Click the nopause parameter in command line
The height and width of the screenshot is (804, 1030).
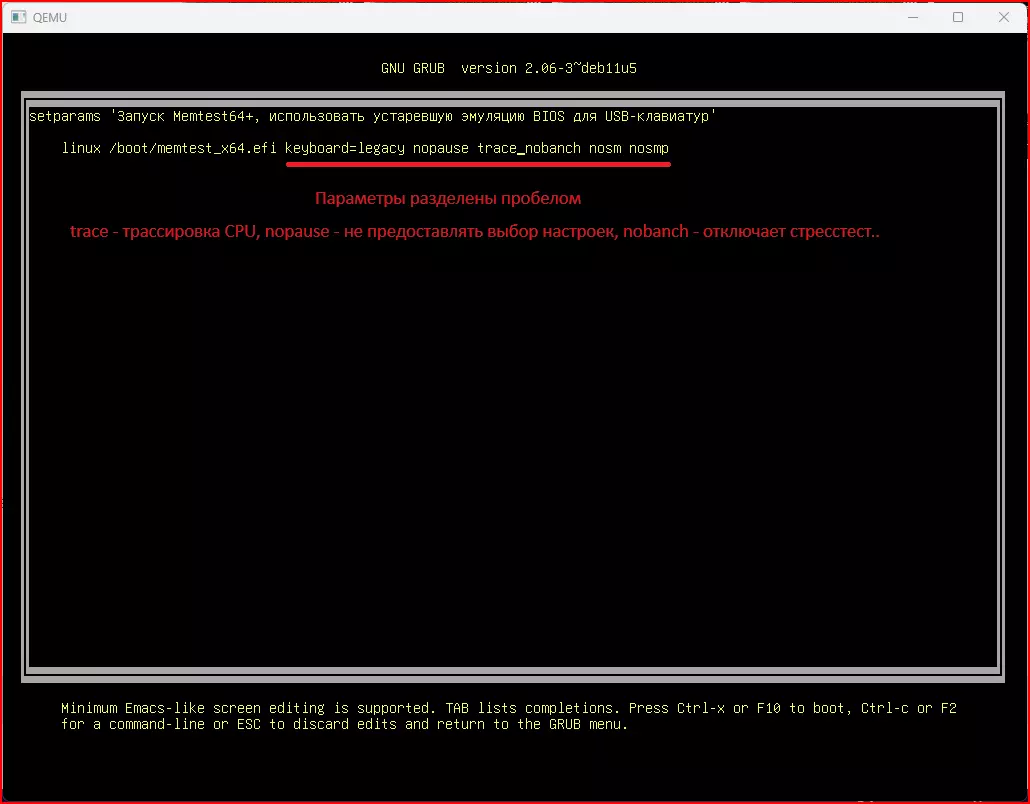(x=441, y=148)
